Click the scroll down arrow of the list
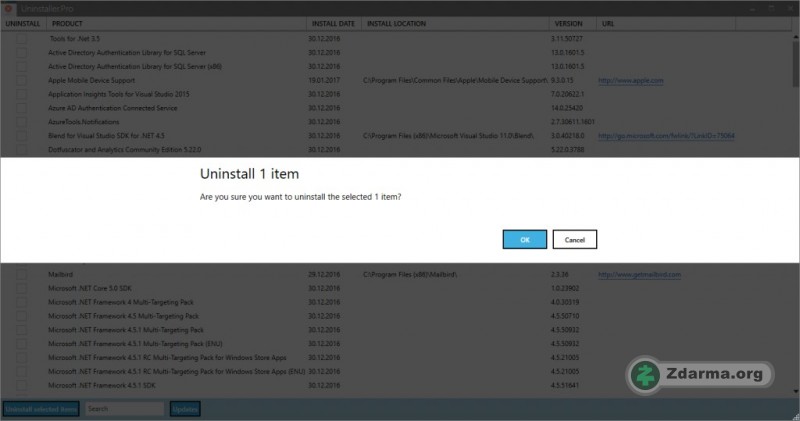This screenshot has height=421, width=800. tap(795, 391)
